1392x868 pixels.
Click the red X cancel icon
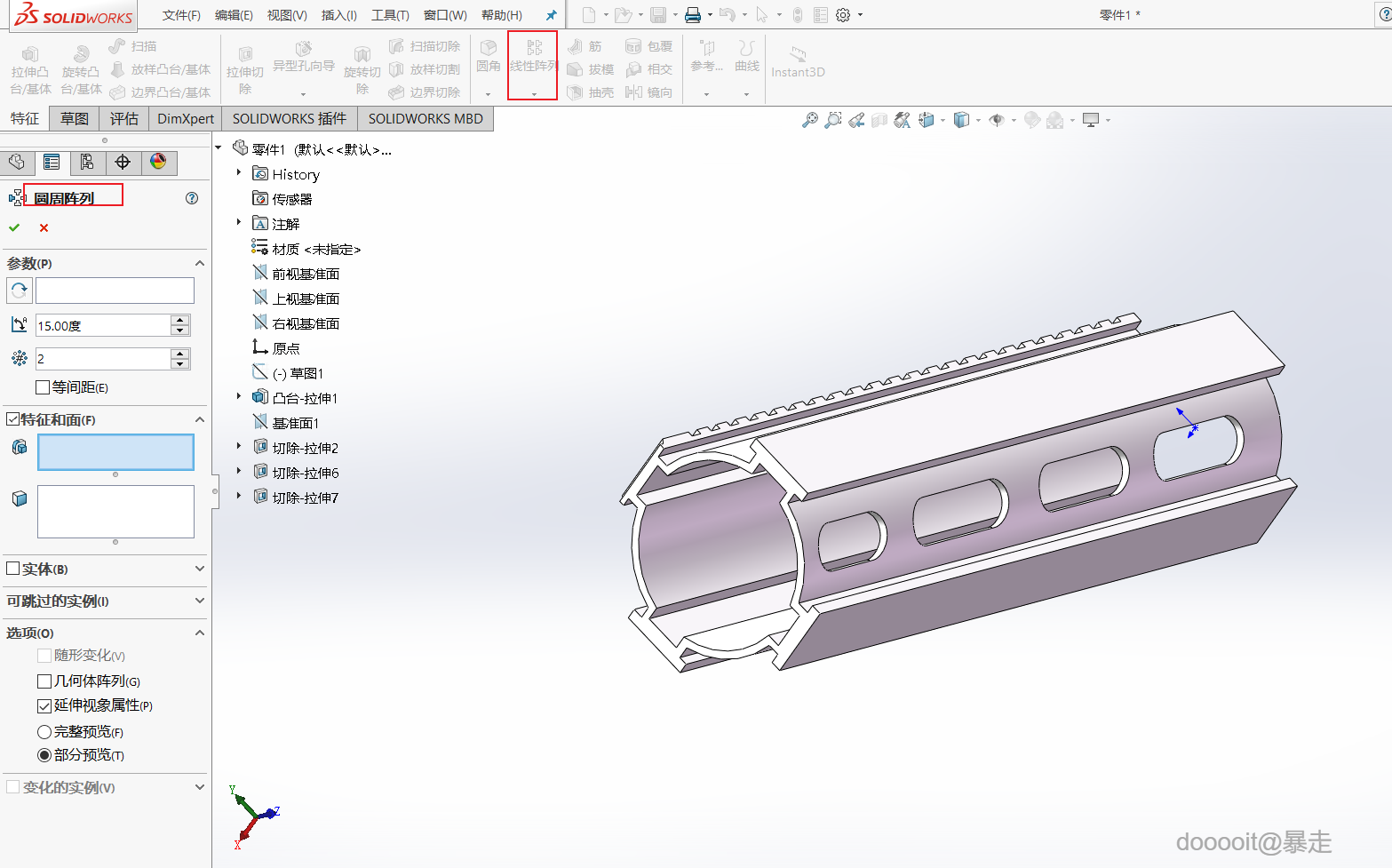click(44, 228)
